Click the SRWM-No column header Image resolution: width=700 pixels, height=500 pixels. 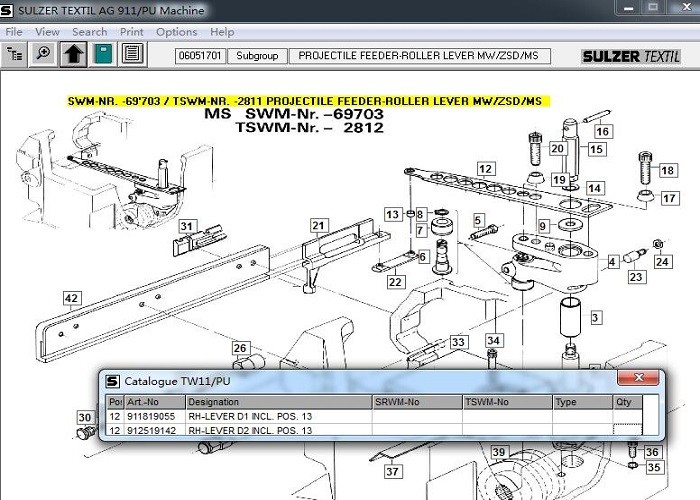417,402
